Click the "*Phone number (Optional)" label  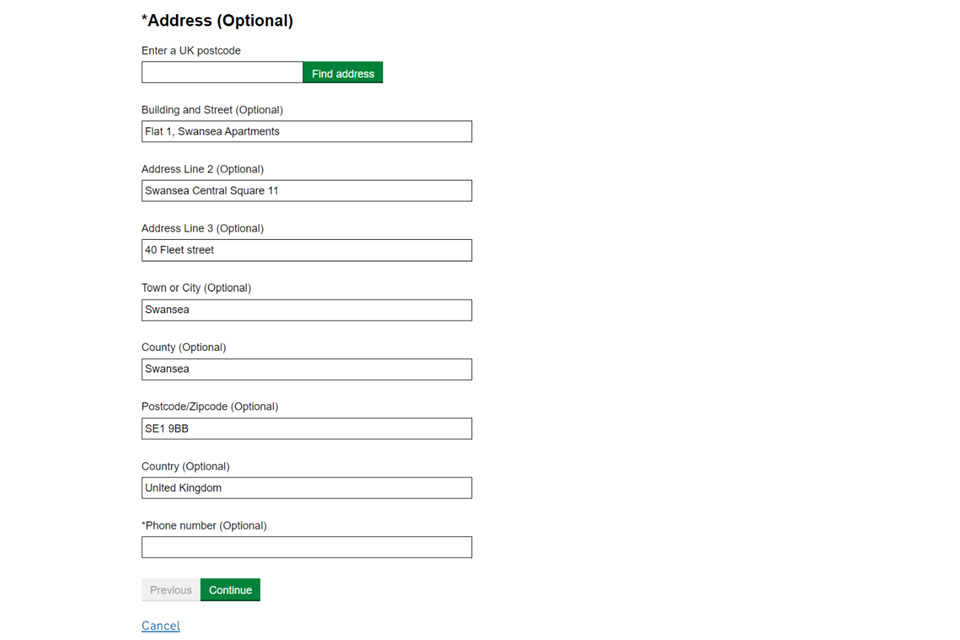[x=204, y=526]
